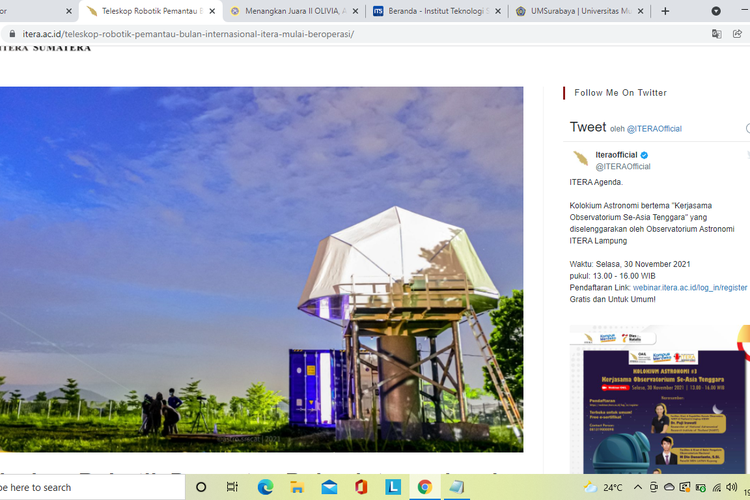Screen dimensions: 750x500
Task: Click the observatory telescope photo
Action: tap(261, 269)
